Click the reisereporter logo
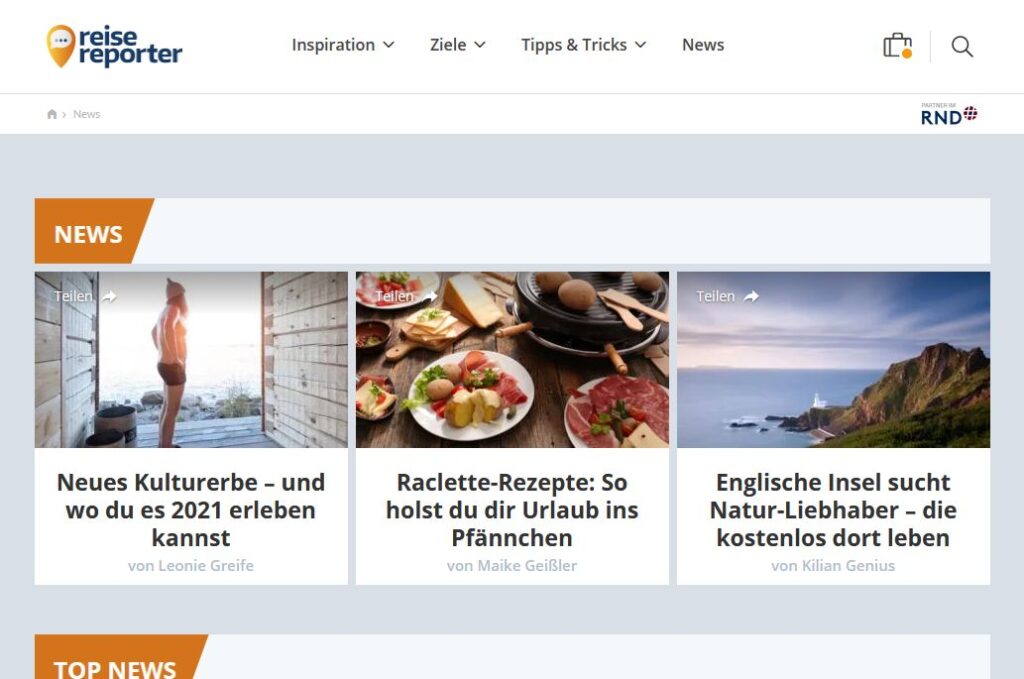 point(114,46)
